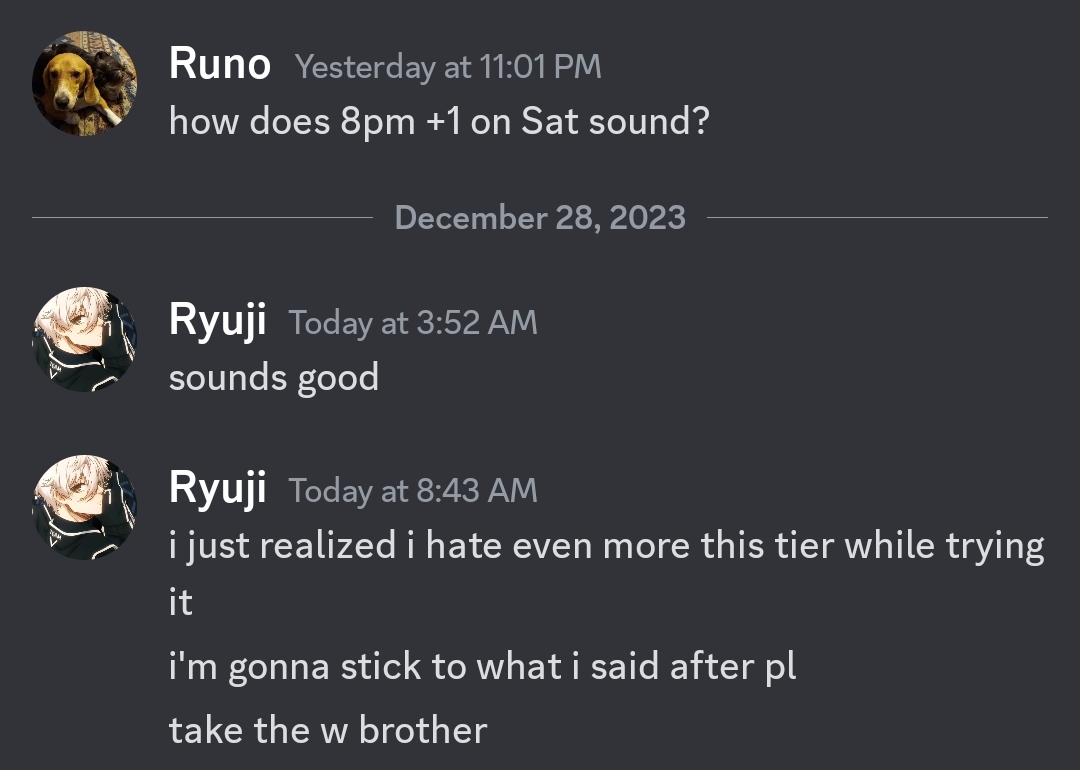Click the "sounds good" message text
This screenshot has width=1080, height=770.
[x=273, y=378]
